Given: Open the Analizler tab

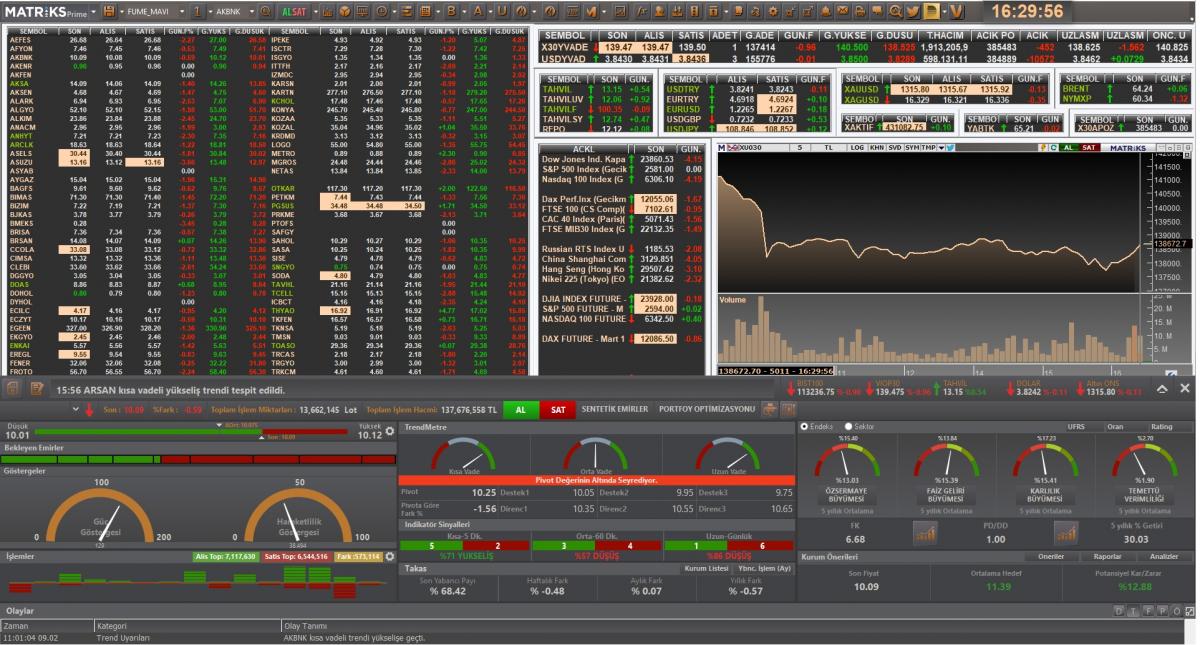Looking at the screenshot, I should coord(1163,557).
